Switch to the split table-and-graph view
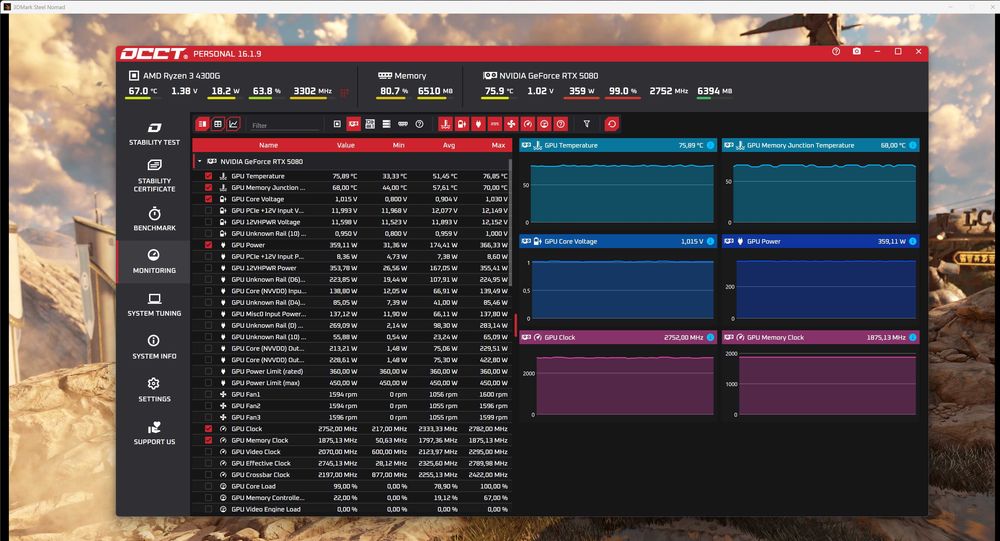 (202, 124)
